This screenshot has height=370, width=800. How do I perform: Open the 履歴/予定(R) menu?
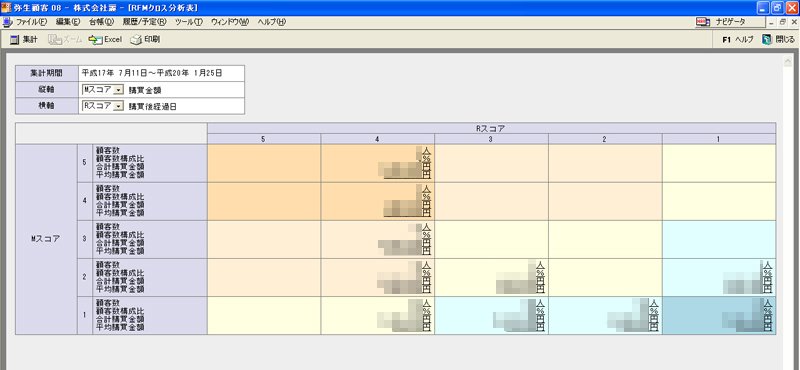tap(144, 22)
